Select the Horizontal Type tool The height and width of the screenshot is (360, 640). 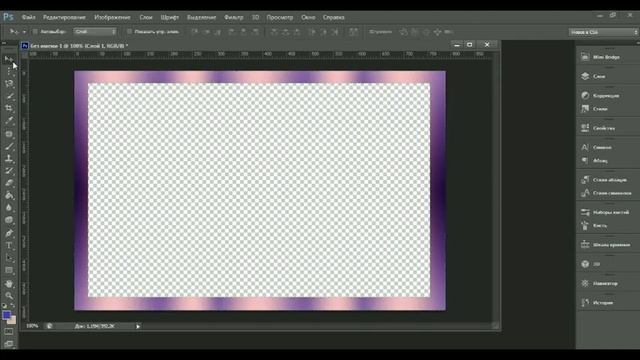tap(9, 245)
